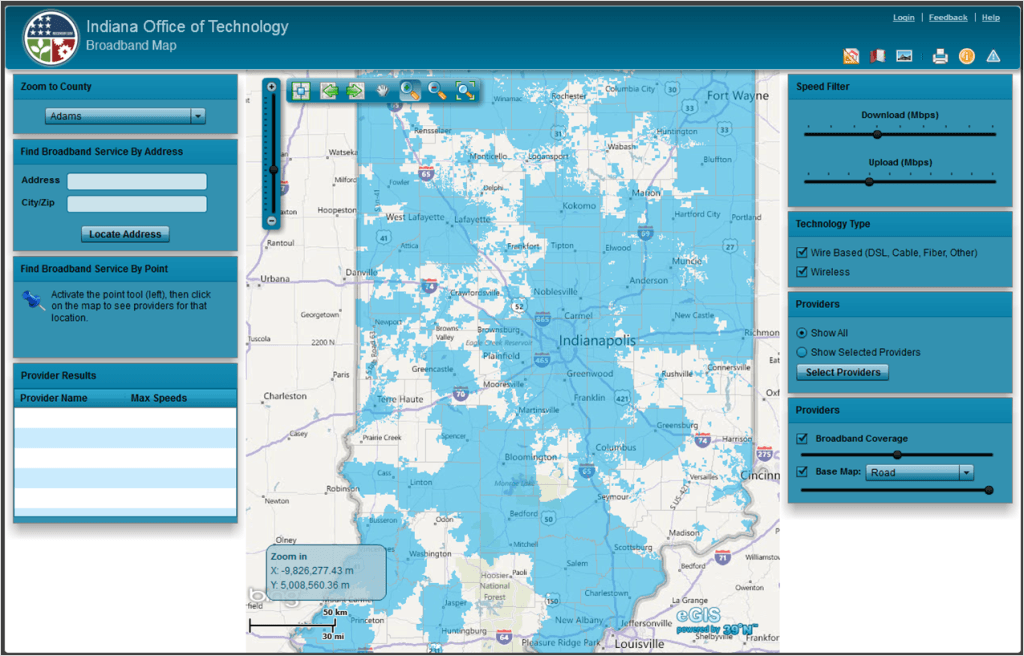The image size is (1024, 656).
Task: Select the Zoom out magnifier tool
Action: 438,91
